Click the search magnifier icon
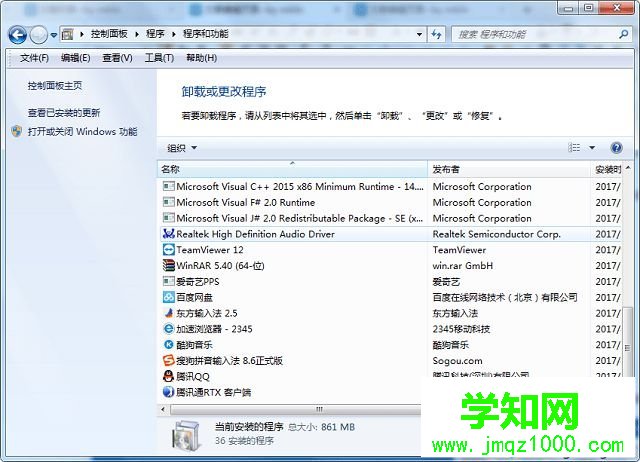 [623, 35]
